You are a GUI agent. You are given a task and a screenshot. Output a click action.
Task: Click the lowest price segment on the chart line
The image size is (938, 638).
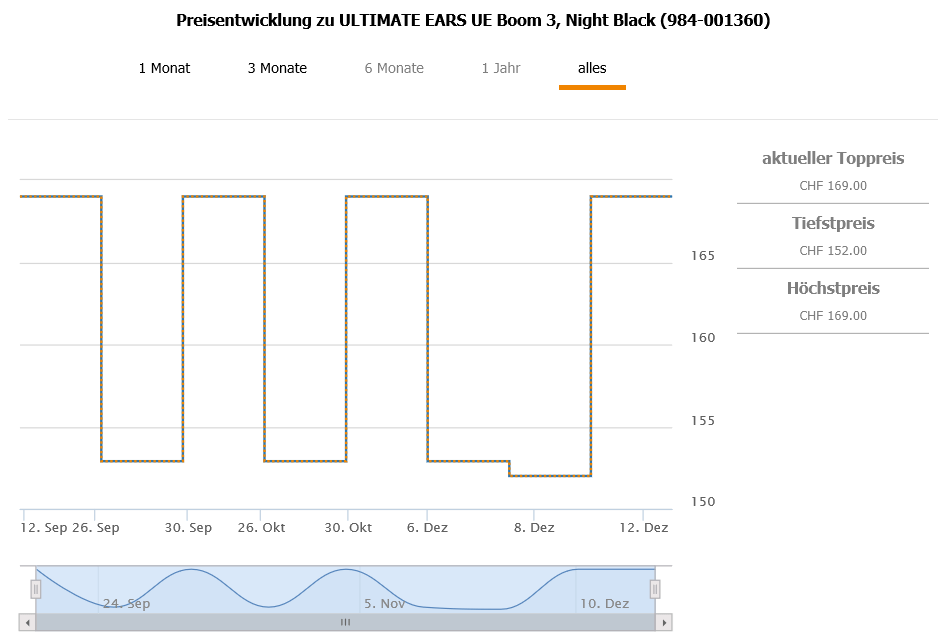point(550,476)
